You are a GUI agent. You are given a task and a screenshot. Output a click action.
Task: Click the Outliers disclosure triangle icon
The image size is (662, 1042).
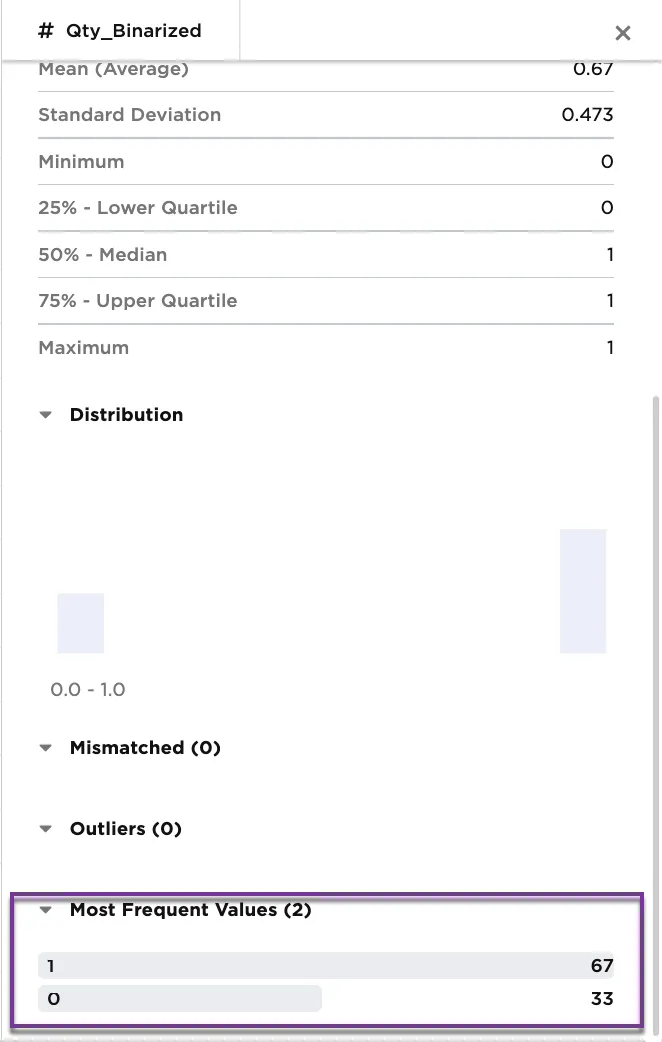coord(45,828)
